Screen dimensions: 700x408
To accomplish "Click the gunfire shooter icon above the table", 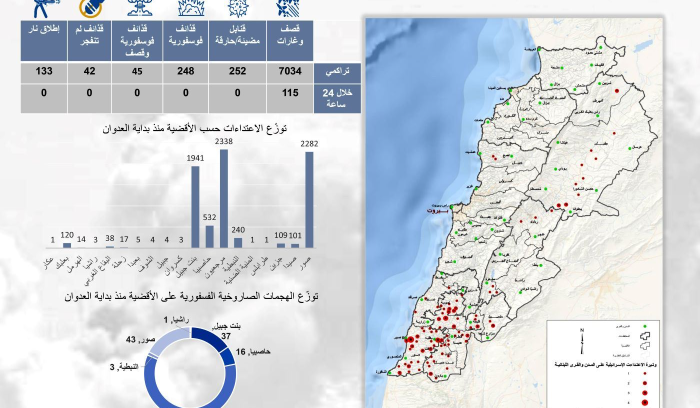I will tap(43, 8).
